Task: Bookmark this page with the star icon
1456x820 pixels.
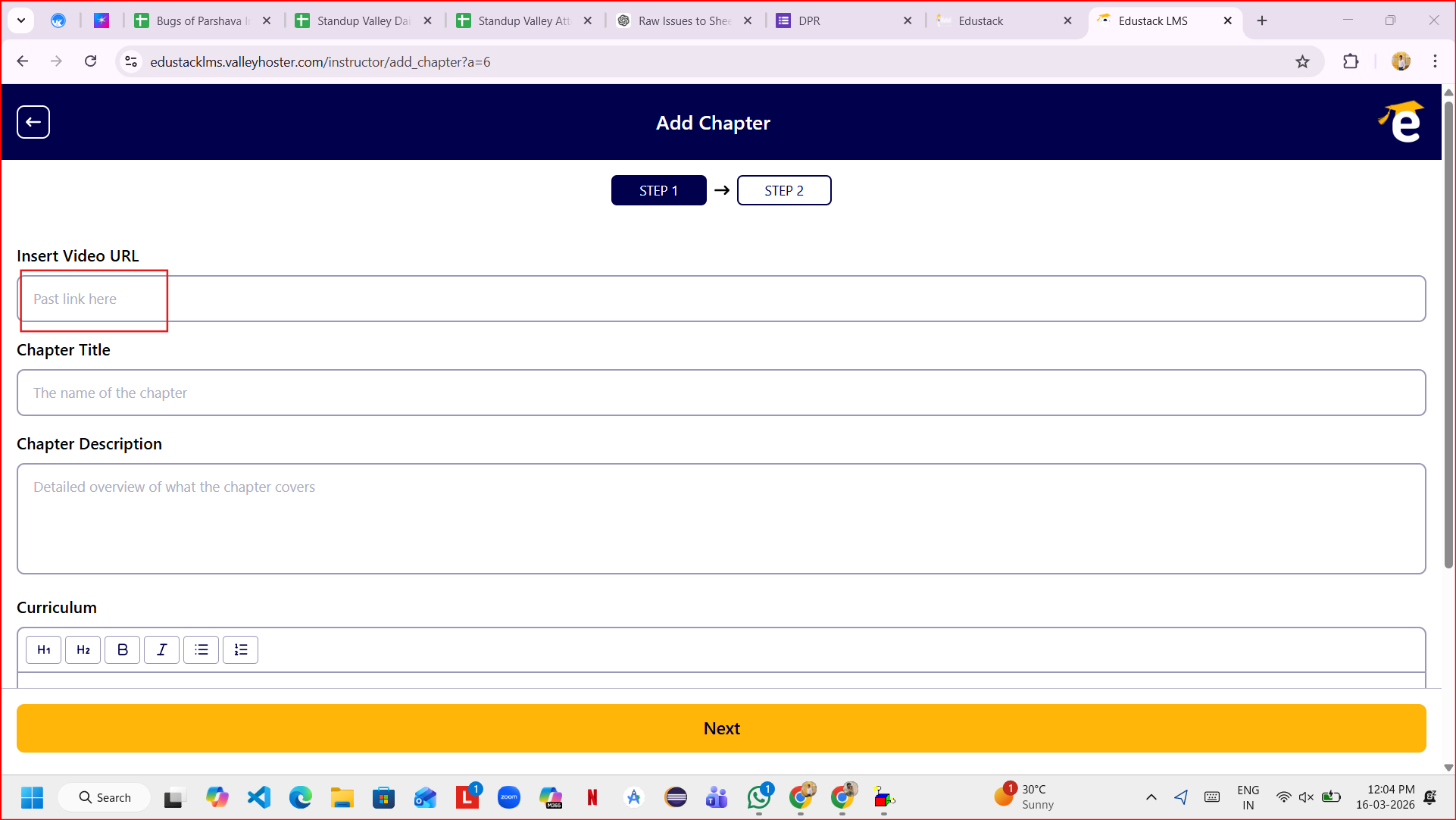Action: pyautogui.click(x=1302, y=62)
